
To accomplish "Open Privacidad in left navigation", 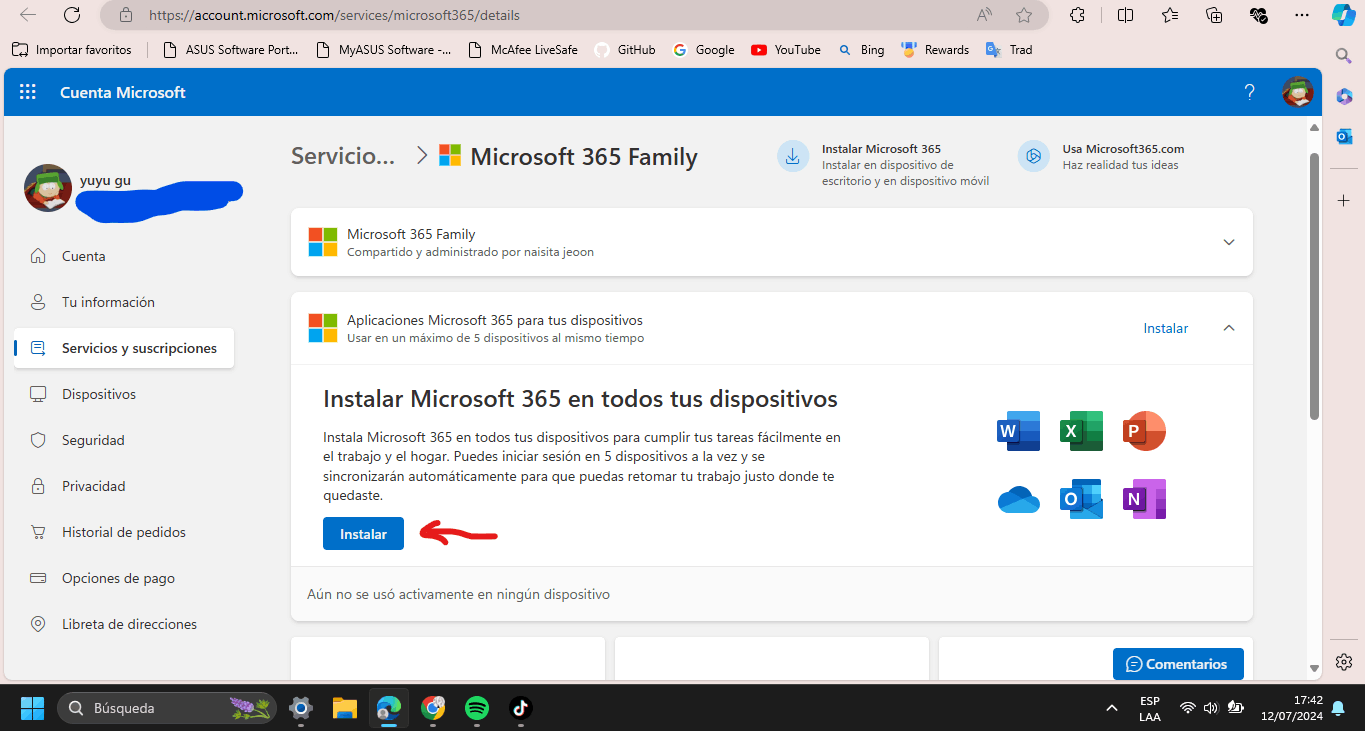I will point(123,486).
